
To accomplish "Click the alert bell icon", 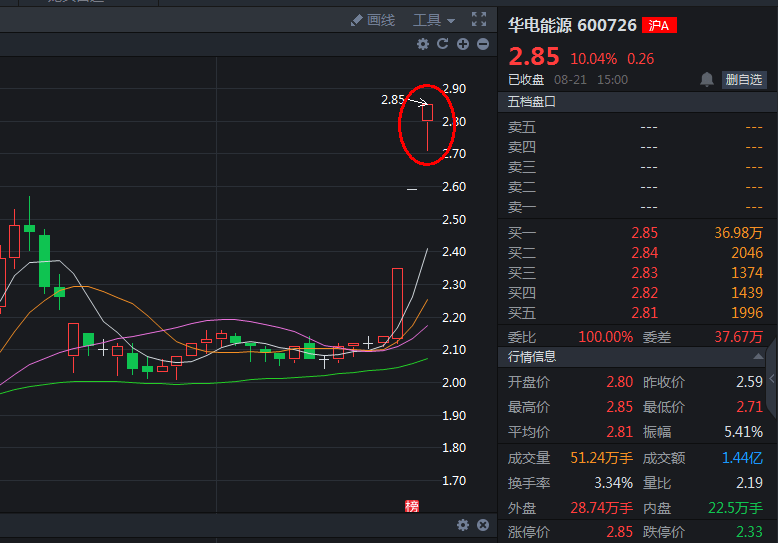I will [x=707, y=79].
